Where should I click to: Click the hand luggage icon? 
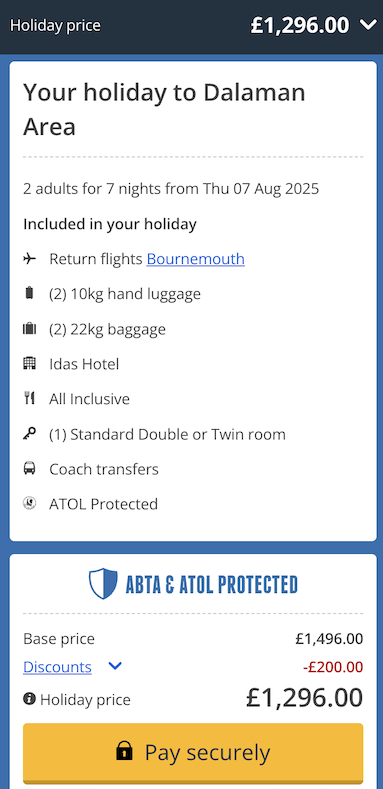[x=30, y=293]
